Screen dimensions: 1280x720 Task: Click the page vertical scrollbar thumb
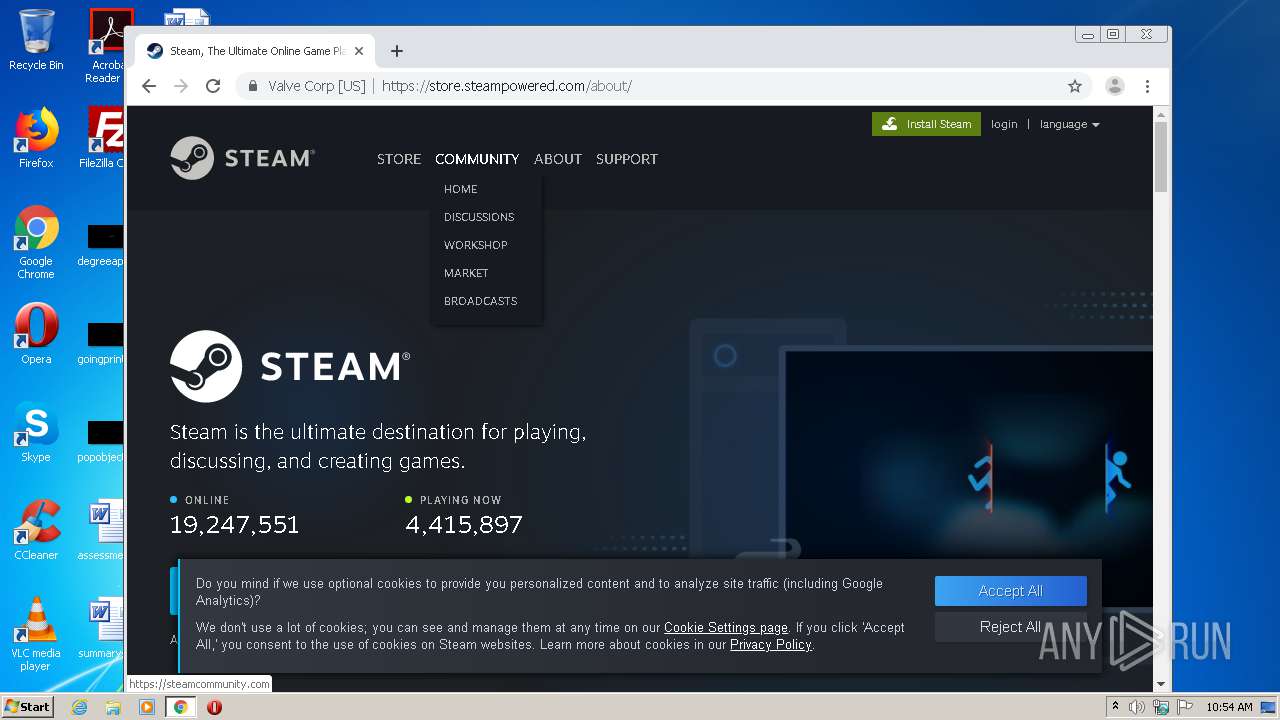(x=1161, y=156)
